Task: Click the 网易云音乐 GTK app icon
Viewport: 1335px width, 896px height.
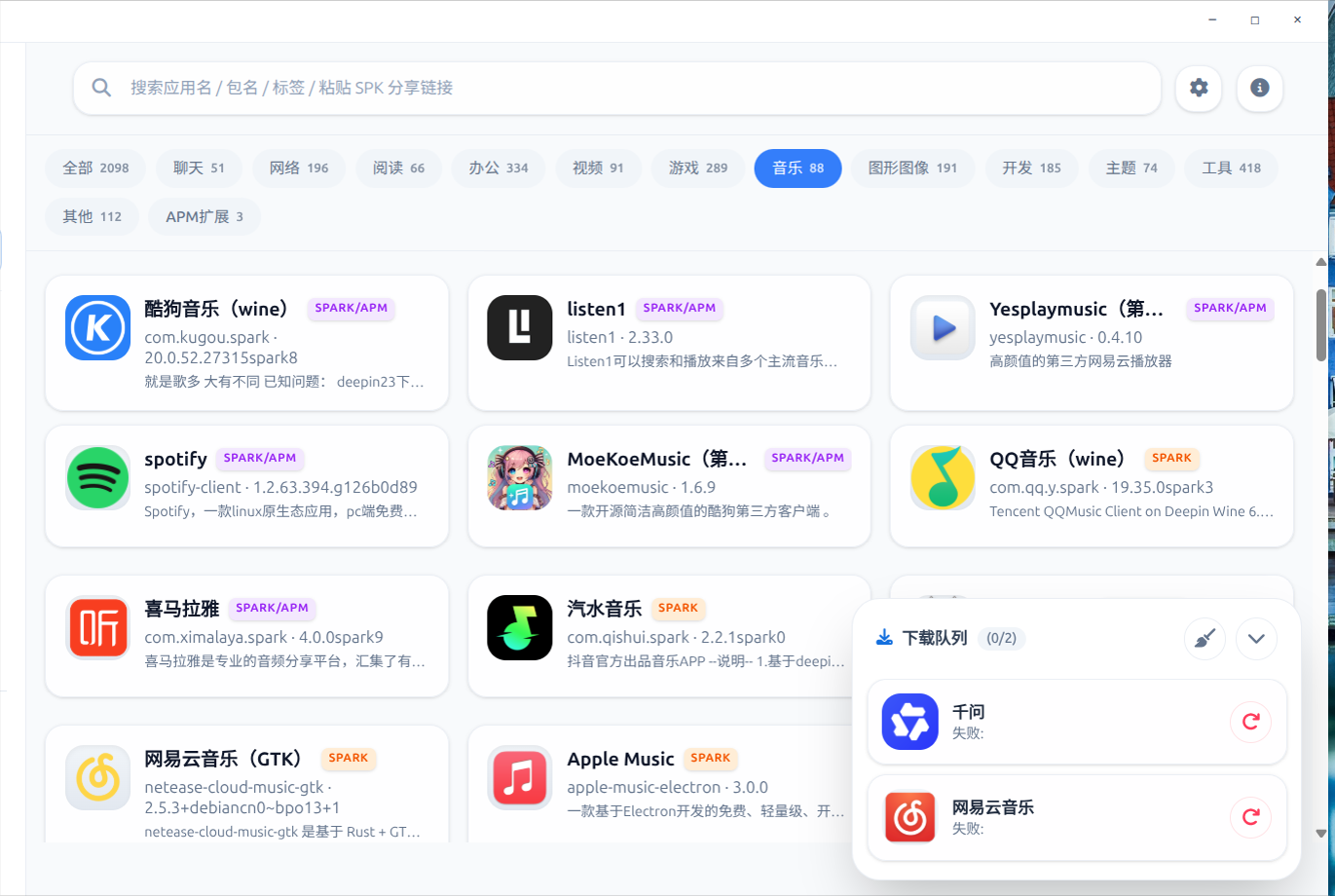Action: point(98,778)
